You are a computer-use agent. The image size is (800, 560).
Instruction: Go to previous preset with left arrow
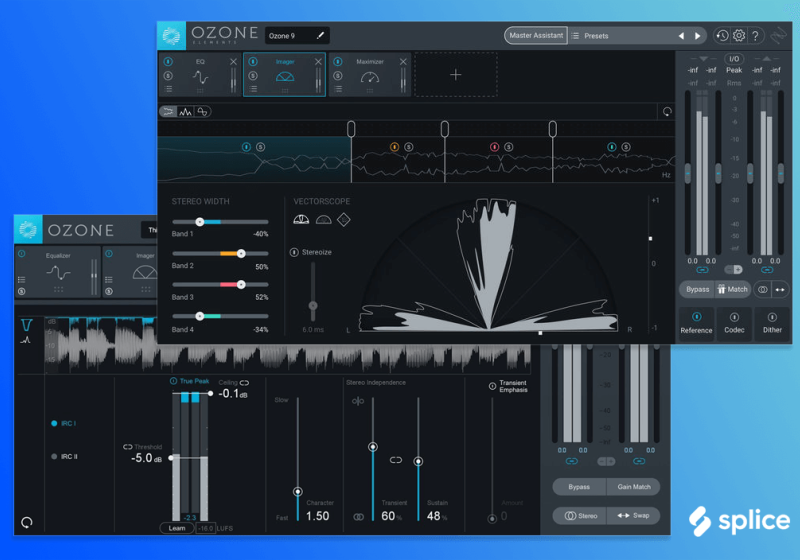pos(682,36)
